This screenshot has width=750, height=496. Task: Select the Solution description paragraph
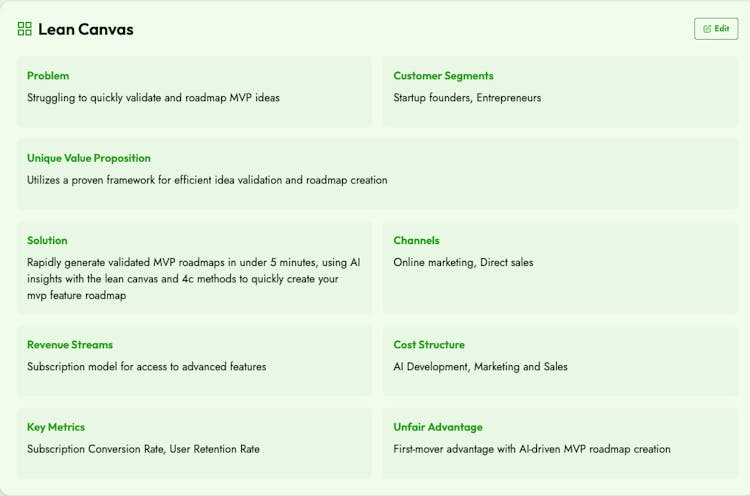[193, 279]
